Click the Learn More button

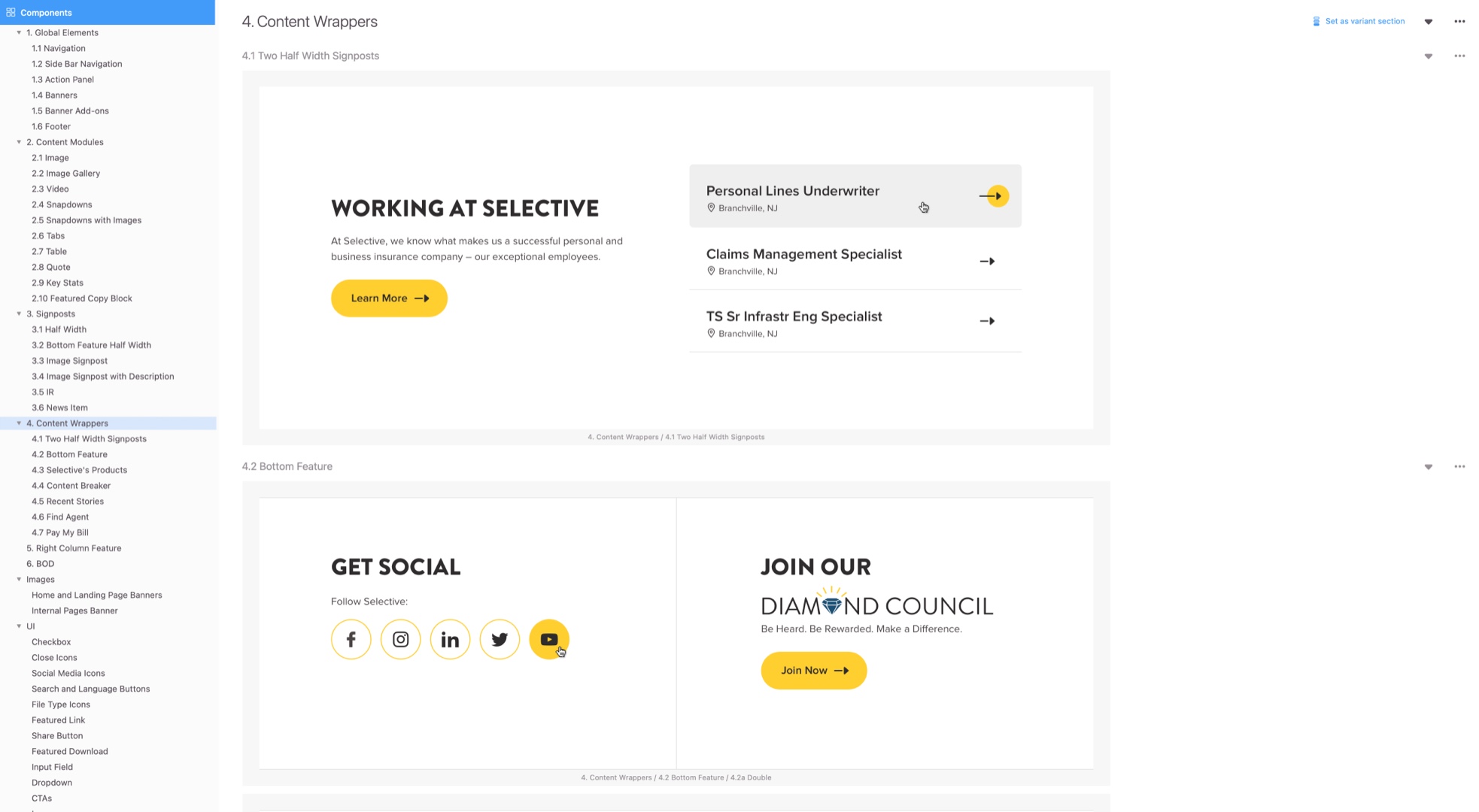tap(389, 298)
